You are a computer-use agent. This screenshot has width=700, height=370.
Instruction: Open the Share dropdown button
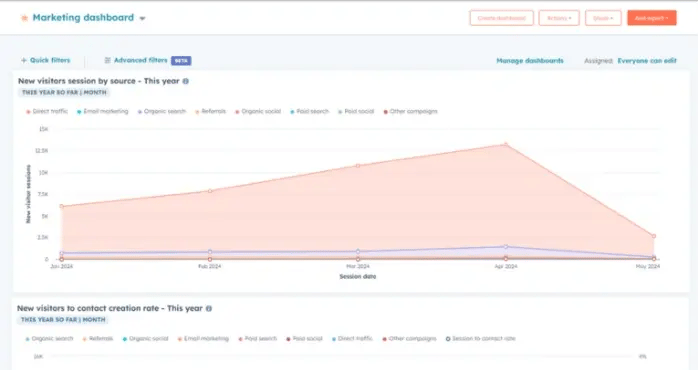603,18
